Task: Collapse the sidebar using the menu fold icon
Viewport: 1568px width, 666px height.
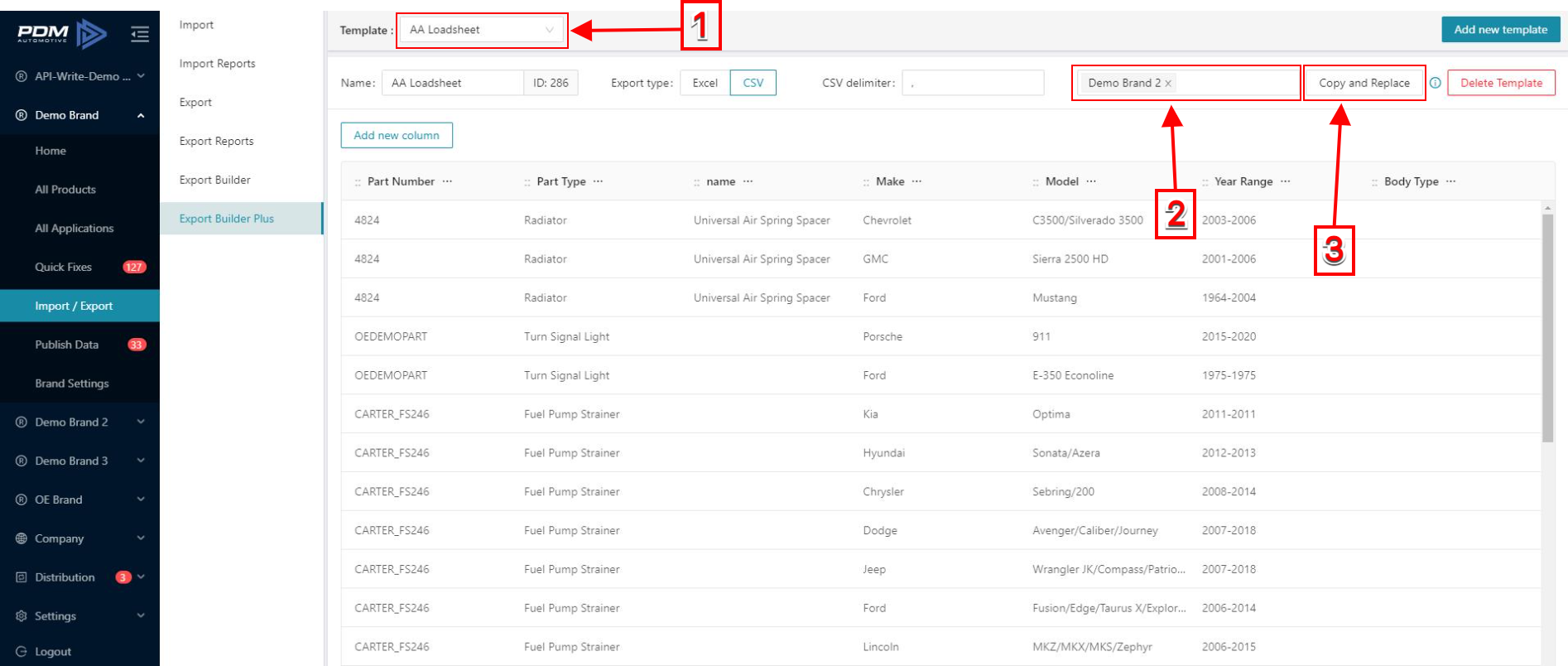Action: pos(140,34)
